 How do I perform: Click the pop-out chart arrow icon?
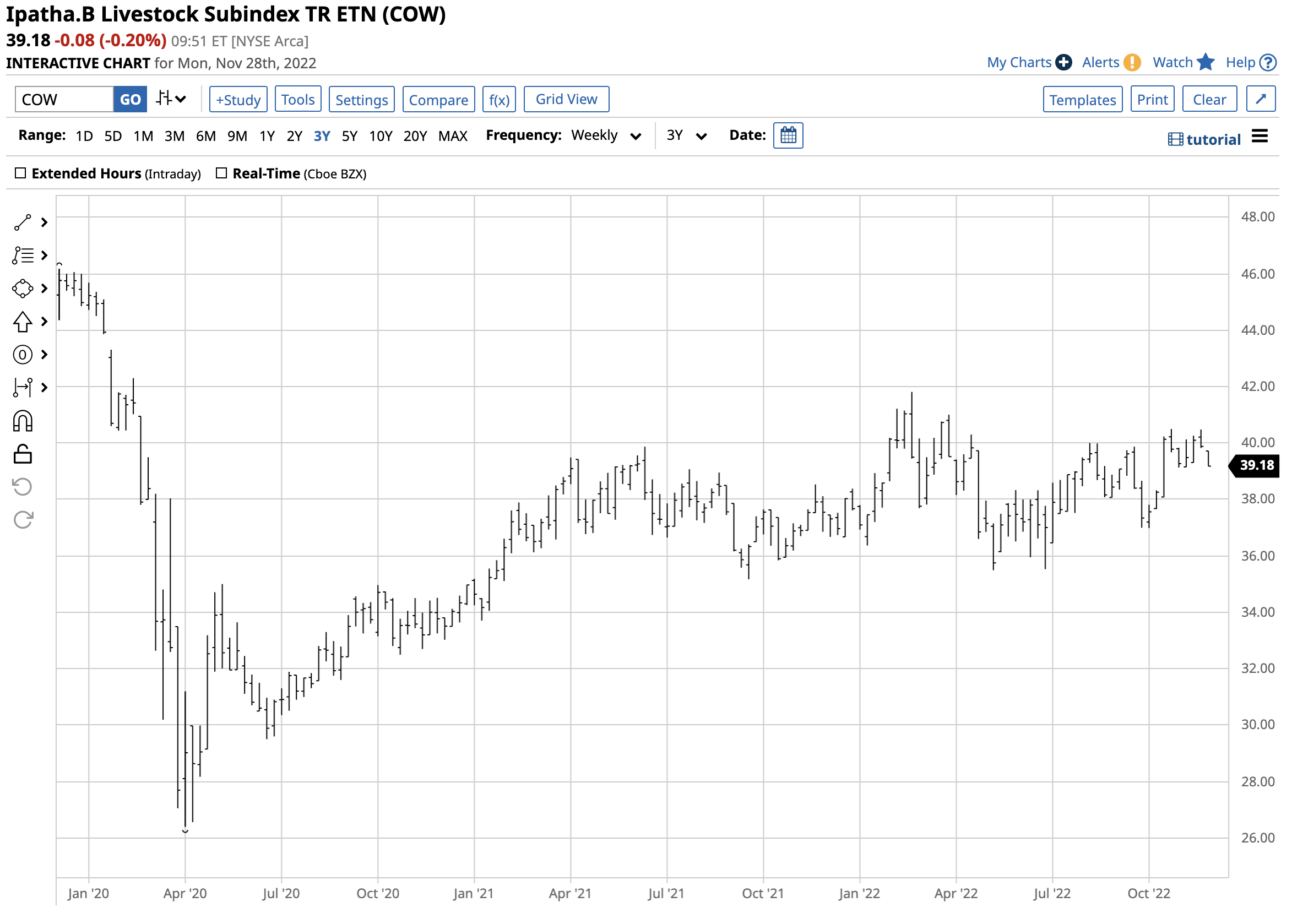click(x=1260, y=99)
